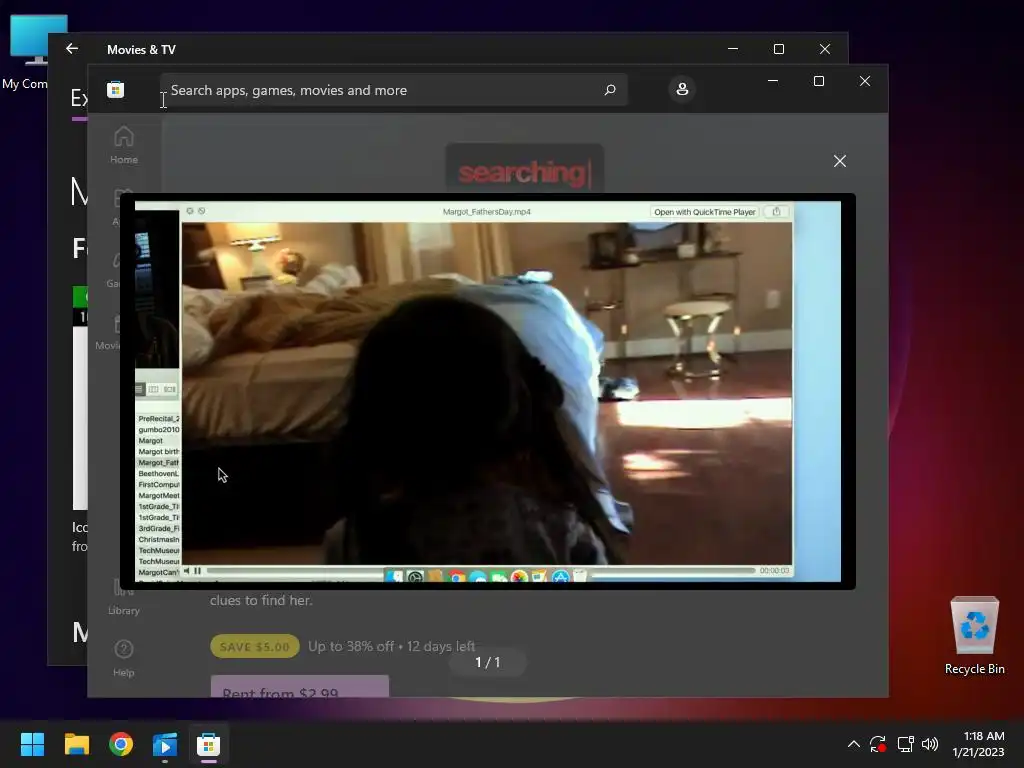
Task: Go to Home in Store sidebar
Action: (123, 145)
